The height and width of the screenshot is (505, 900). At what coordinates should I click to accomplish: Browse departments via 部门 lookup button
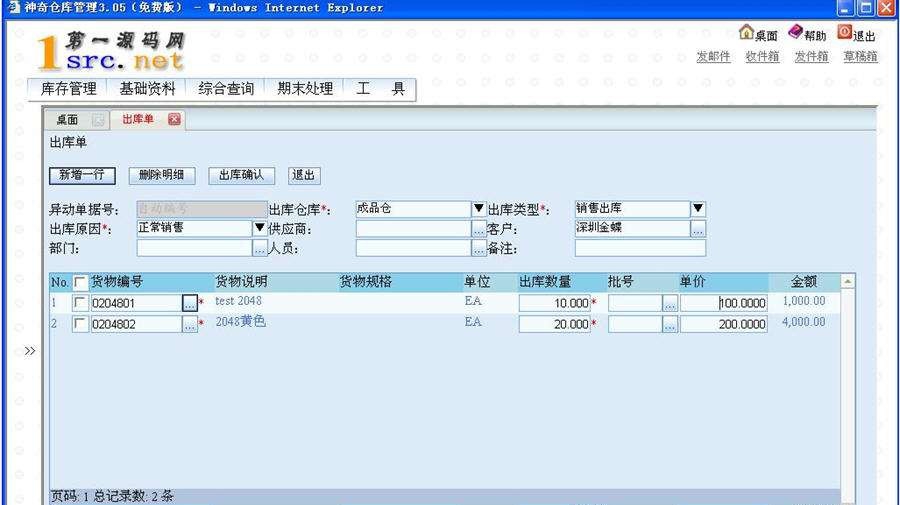coord(259,248)
